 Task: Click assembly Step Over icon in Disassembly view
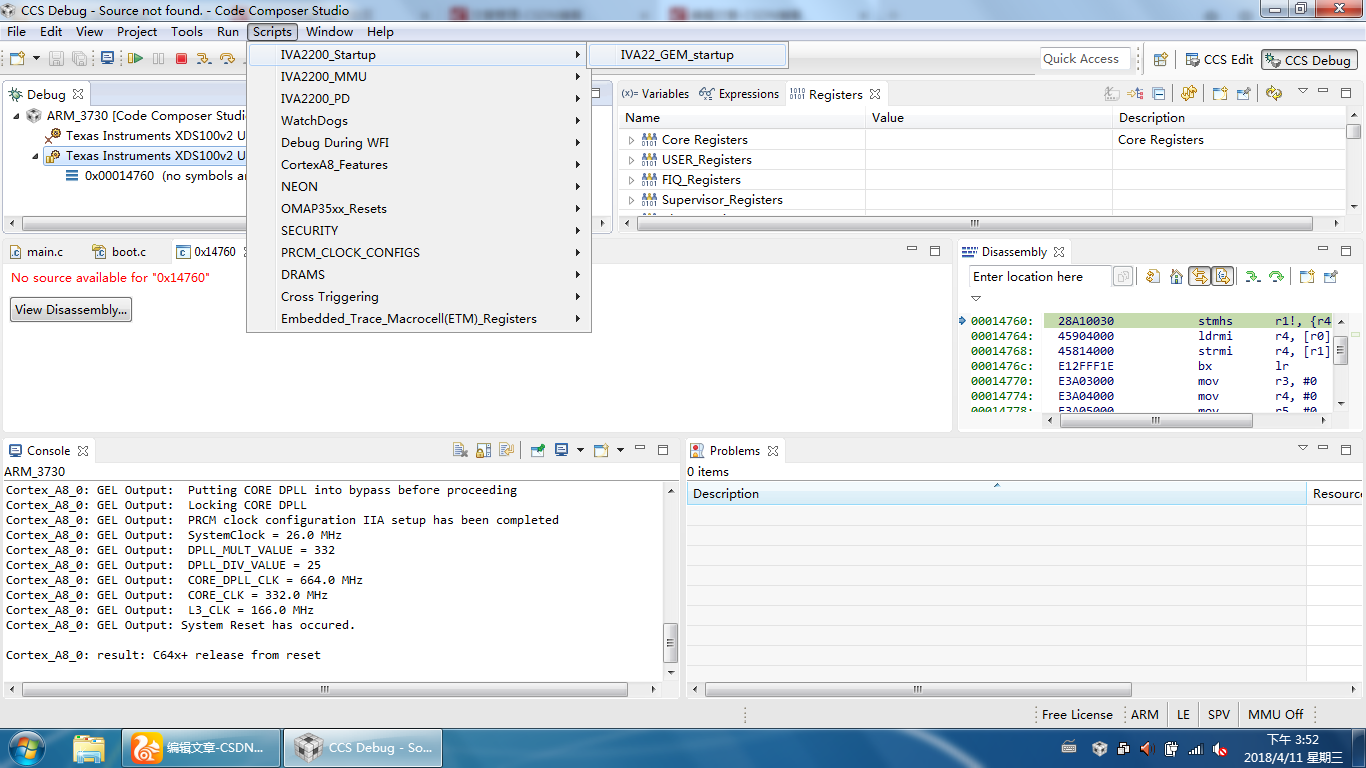pyautogui.click(x=1276, y=276)
